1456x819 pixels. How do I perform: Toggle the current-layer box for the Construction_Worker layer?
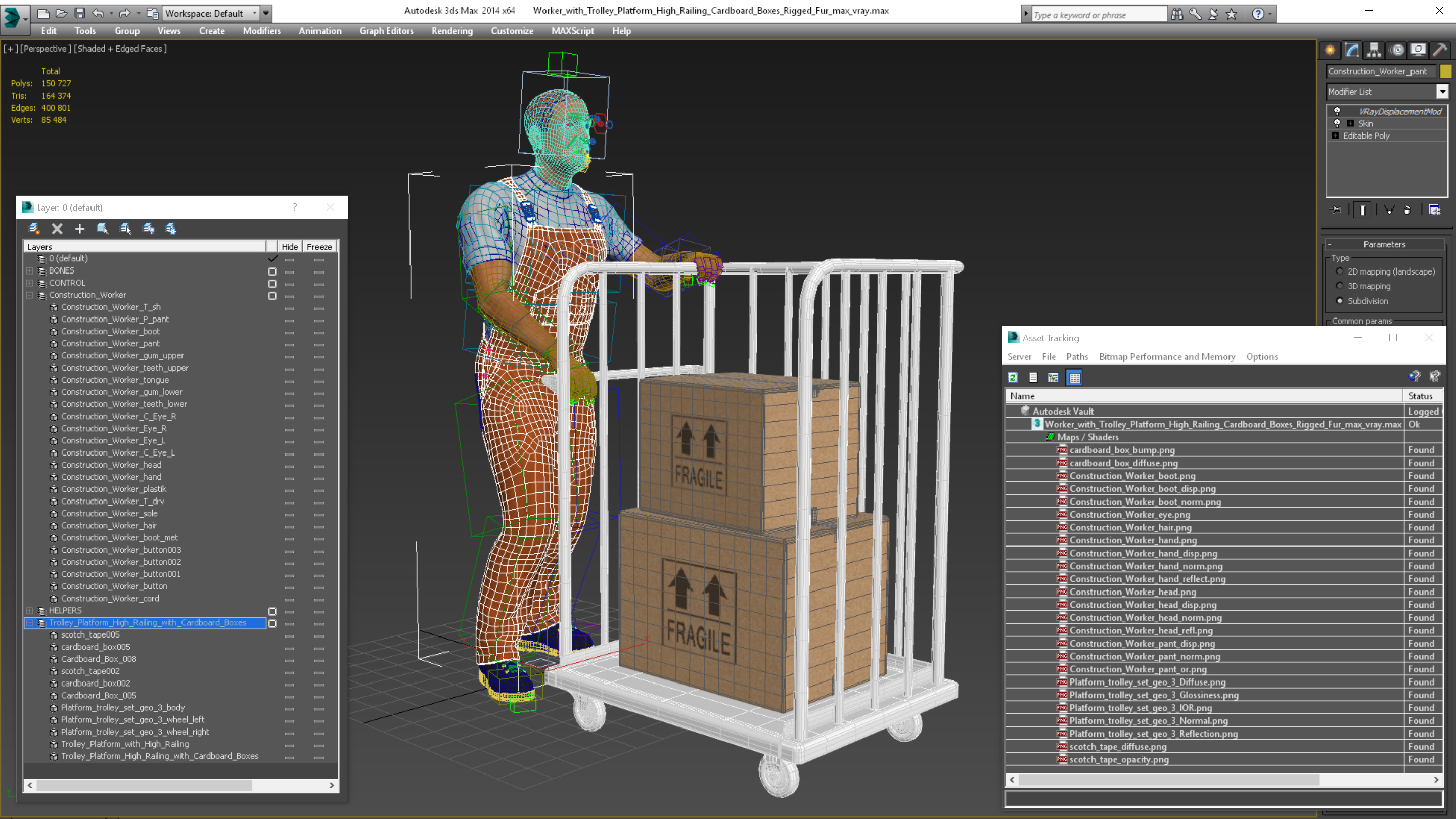pyautogui.click(x=272, y=296)
